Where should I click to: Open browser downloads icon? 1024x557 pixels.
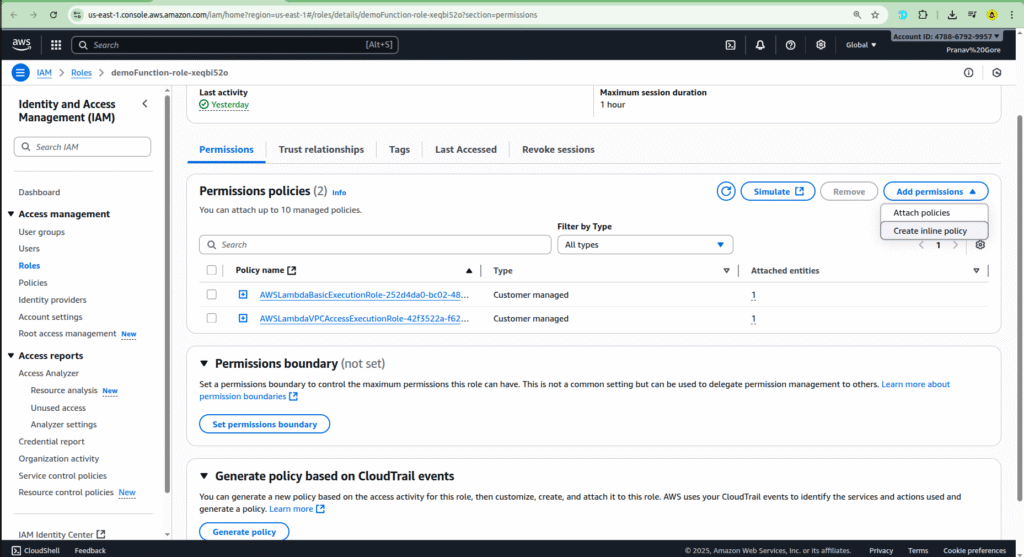click(952, 14)
